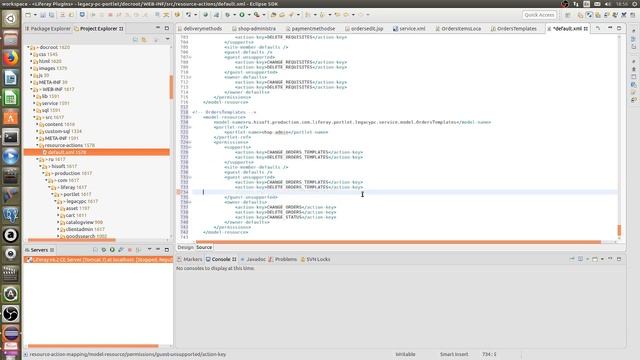Click the Project Explorer vertical scrollbar
The height and width of the screenshot is (360, 640).
(x=171, y=87)
